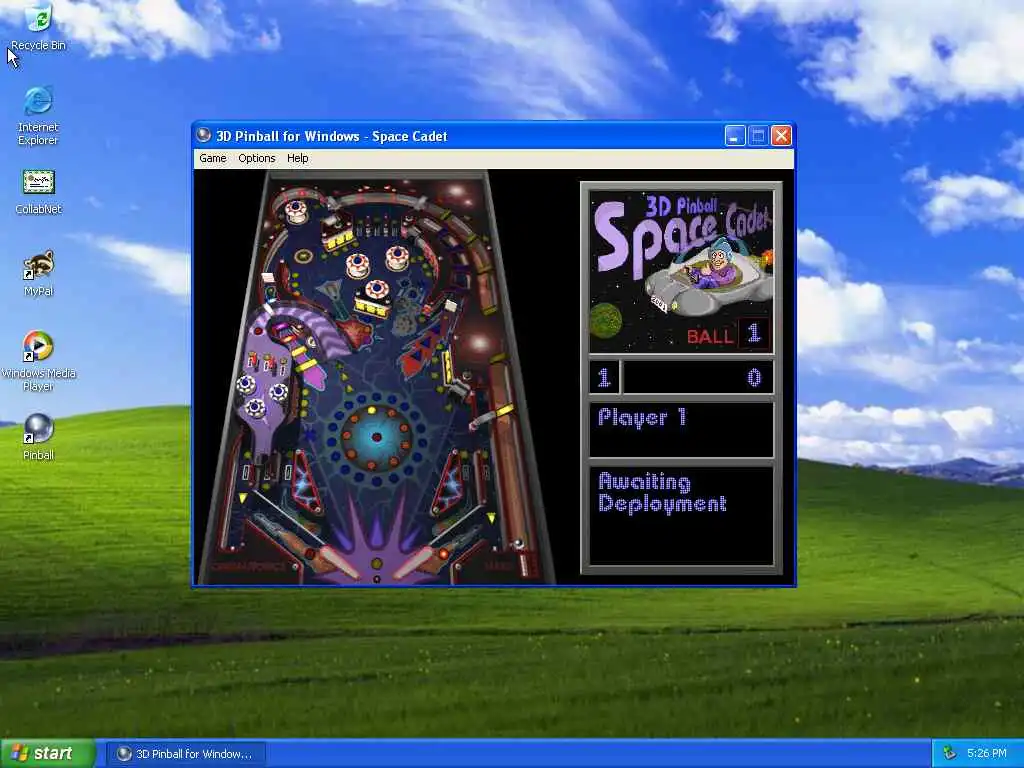
Task: Select the CollabNet desktop icon
Action: [38, 192]
